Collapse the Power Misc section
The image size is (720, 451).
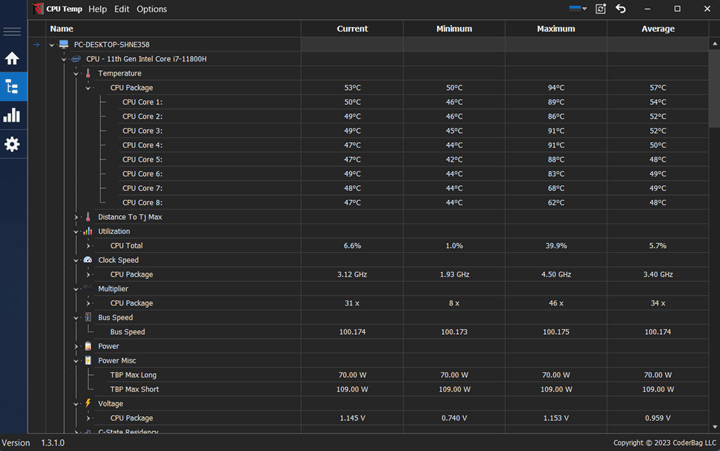pyautogui.click(x=76, y=361)
